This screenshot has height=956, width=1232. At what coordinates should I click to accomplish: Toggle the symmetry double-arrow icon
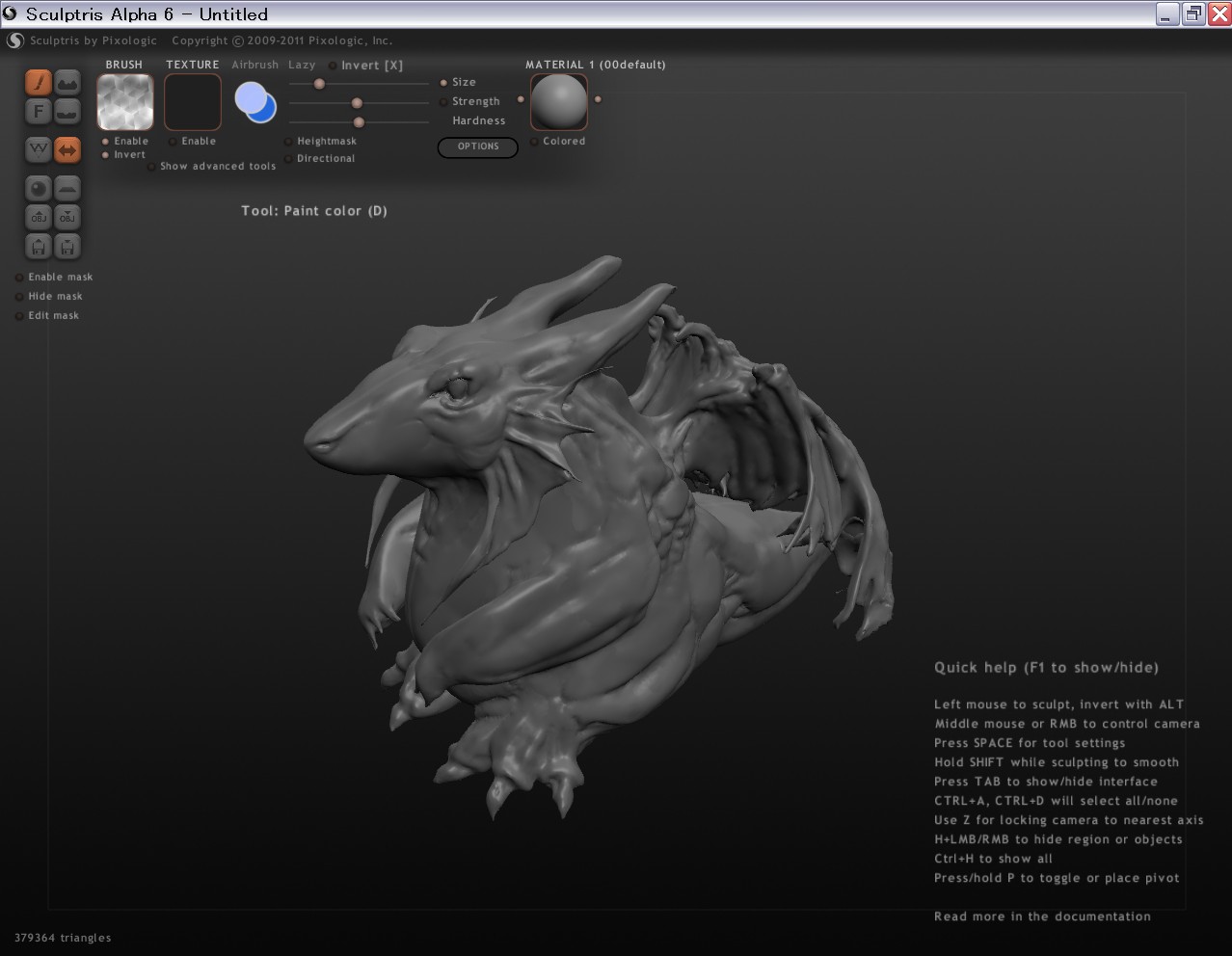[67, 149]
